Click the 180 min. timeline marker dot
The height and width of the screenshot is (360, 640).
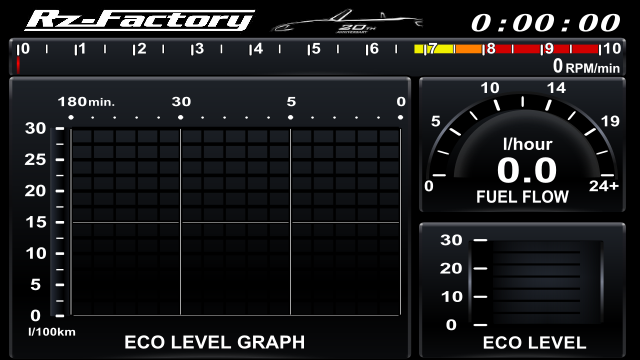(x=71, y=118)
